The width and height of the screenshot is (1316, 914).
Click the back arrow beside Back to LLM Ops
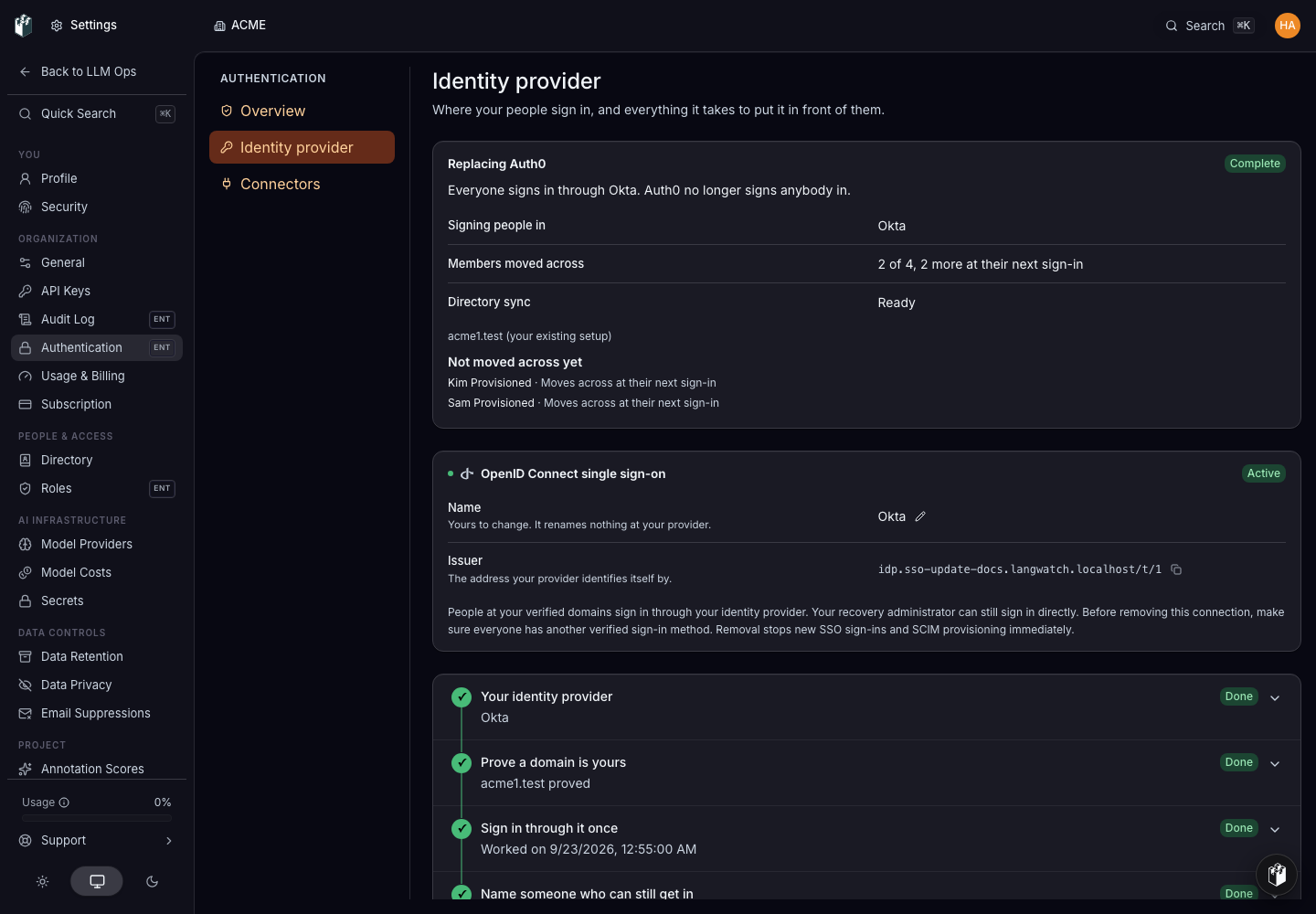point(26,71)
